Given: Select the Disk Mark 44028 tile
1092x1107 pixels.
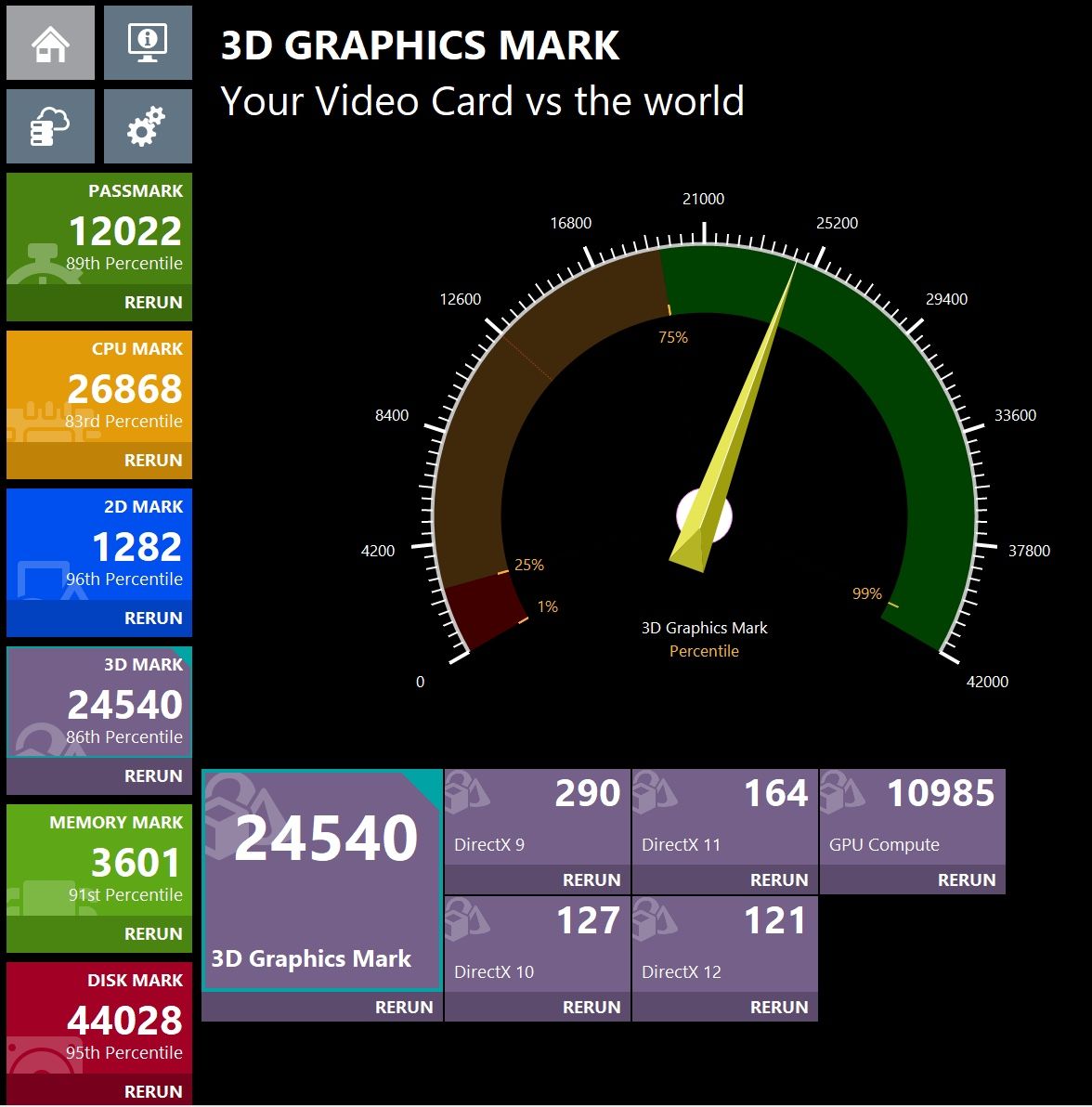Looking at the screenshot, I should [98, 1019].
